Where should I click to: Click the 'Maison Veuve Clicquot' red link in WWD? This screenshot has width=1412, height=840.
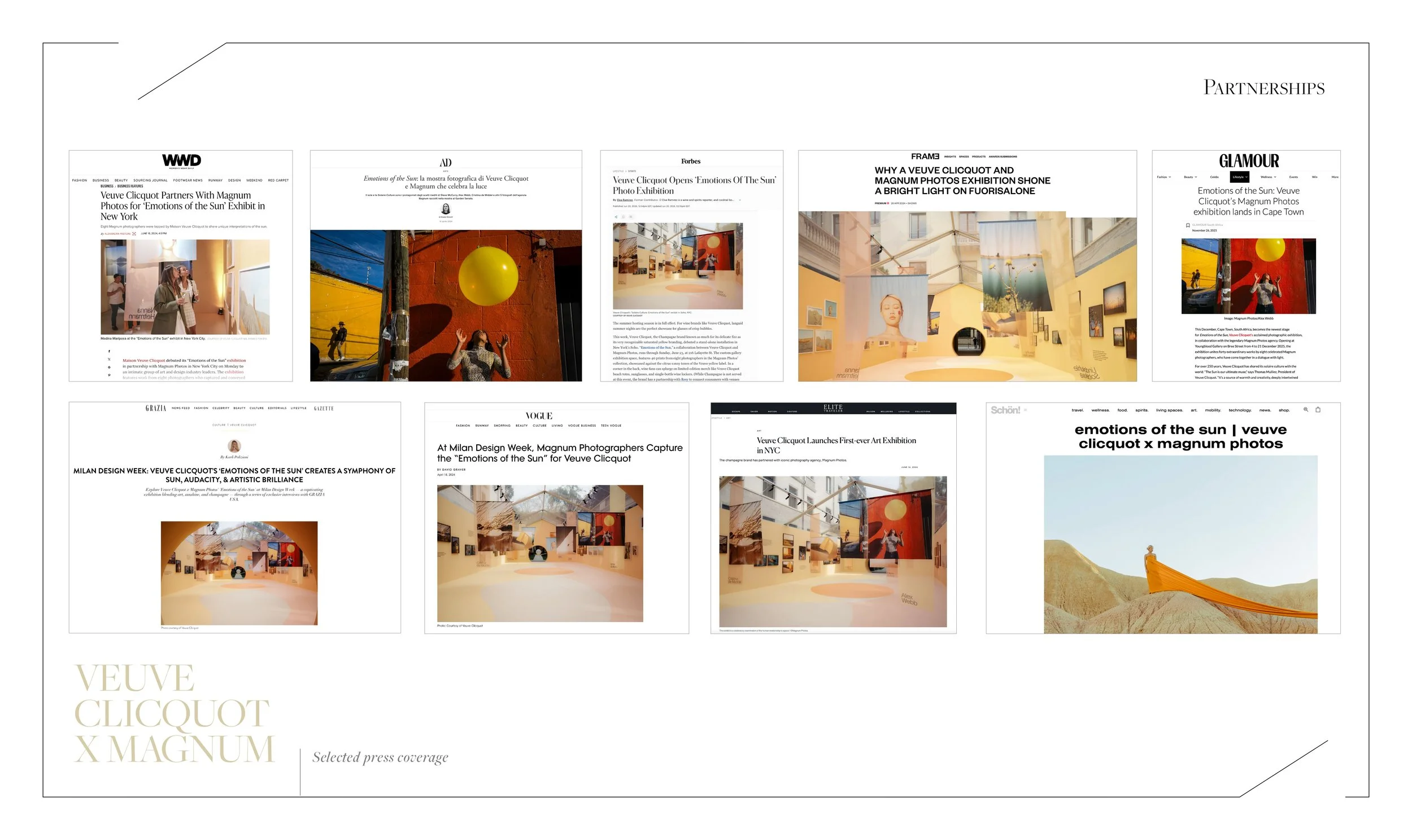pos(144,361)
